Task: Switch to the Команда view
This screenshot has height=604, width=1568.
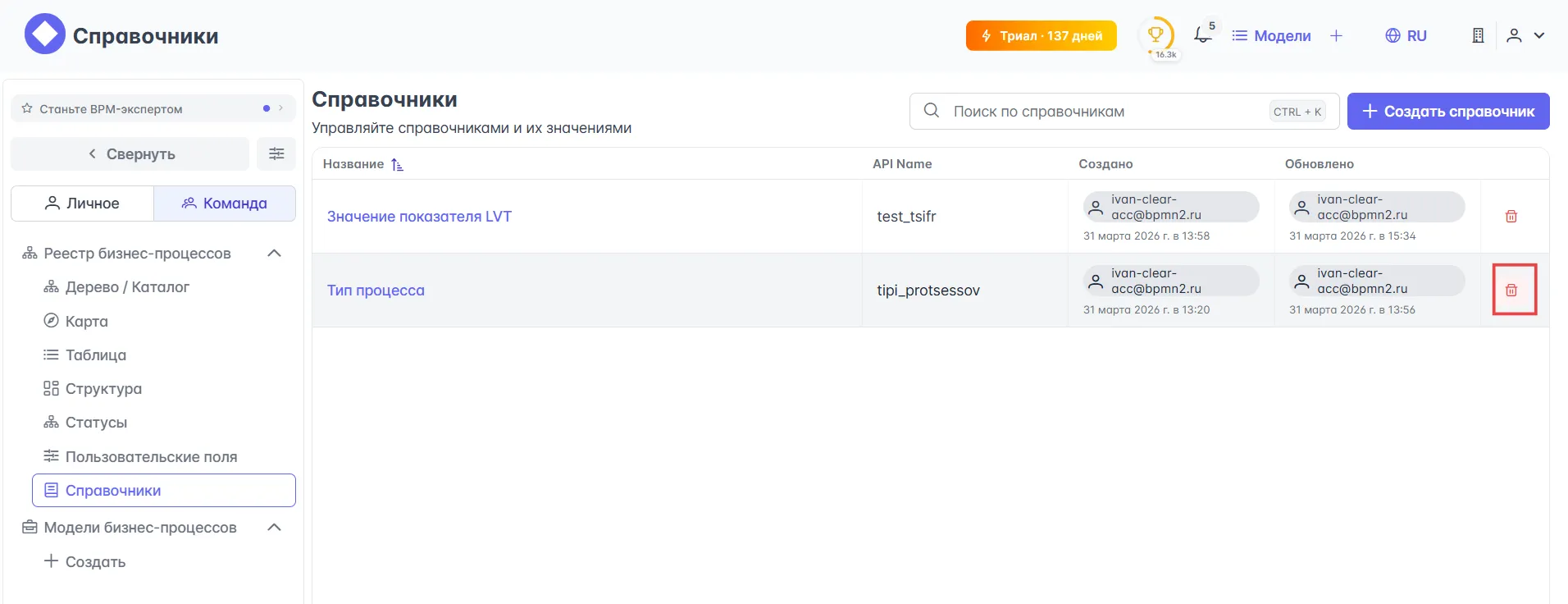Action: 225,204
